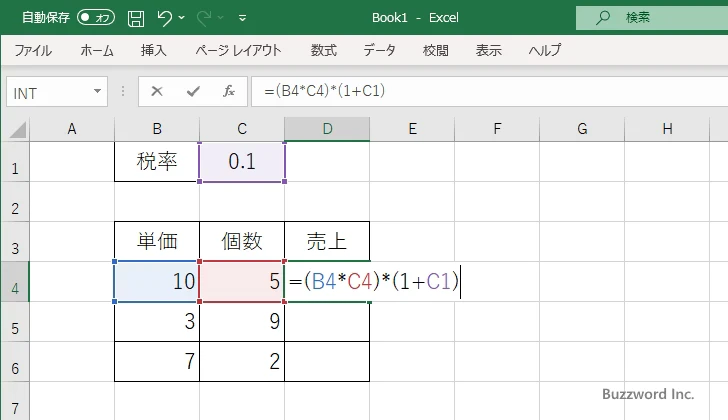Screen dimensions: 728x420
Task: Select column E header
Action: coord(412,129)
